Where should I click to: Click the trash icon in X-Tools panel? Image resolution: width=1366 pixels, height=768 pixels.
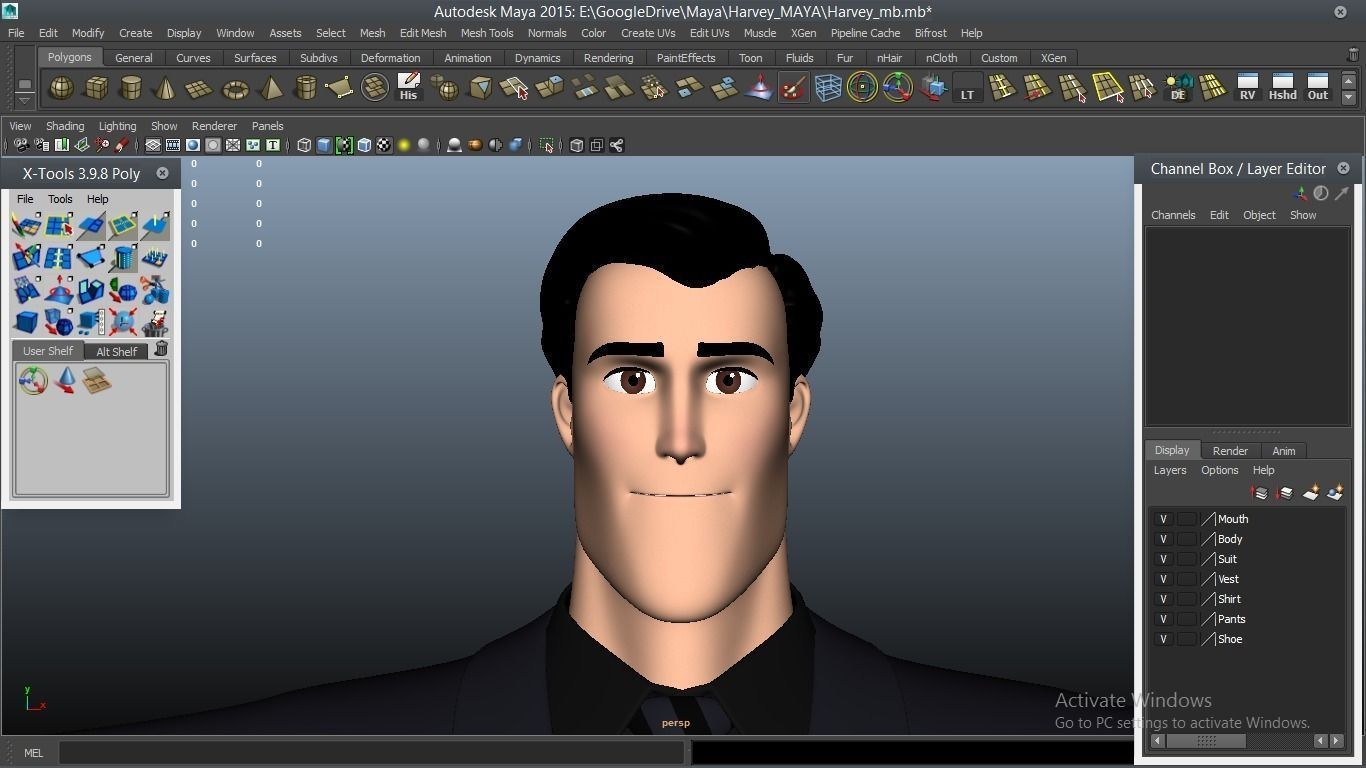coord(161,349)
